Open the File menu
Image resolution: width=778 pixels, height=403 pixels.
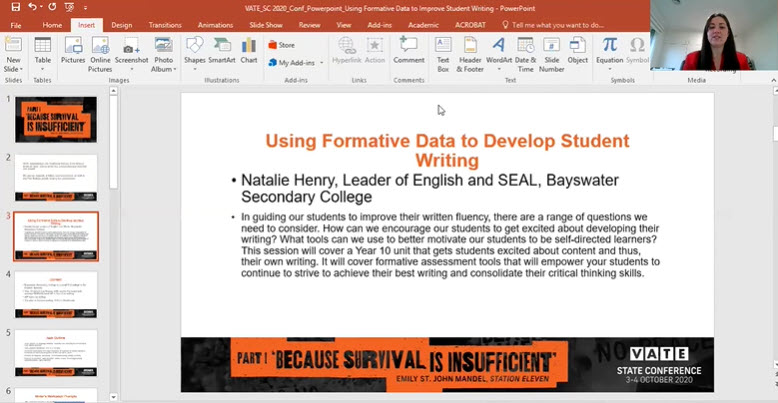pos(16,24)
